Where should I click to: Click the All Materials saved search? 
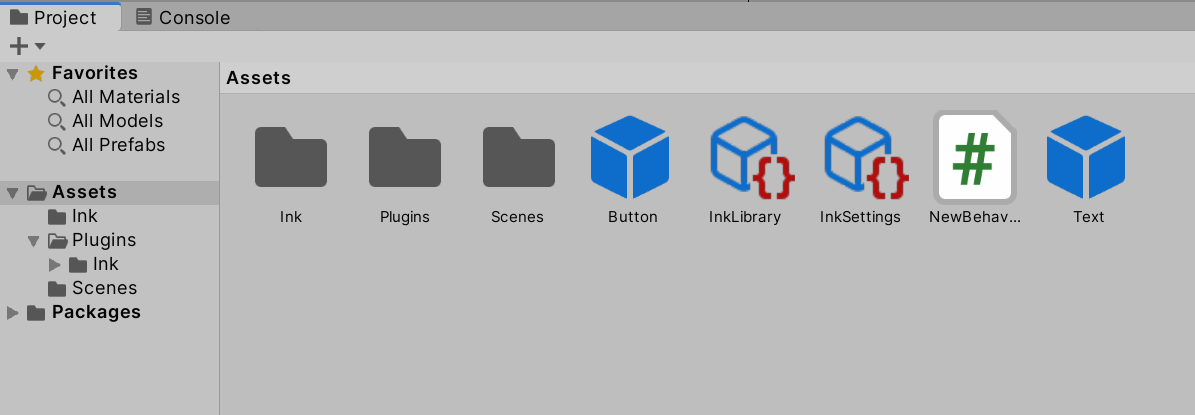(x=125, y=97)
